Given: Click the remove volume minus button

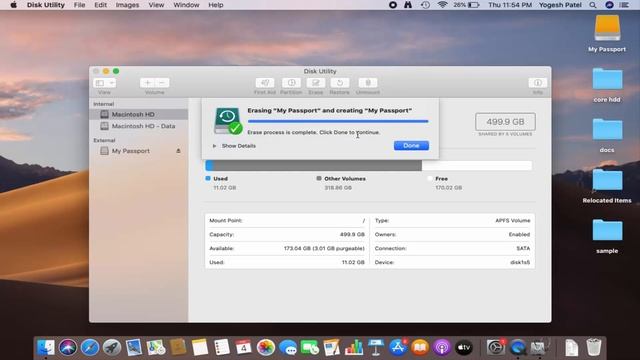Looking at the screenshot, I should [x=162, y=83].
